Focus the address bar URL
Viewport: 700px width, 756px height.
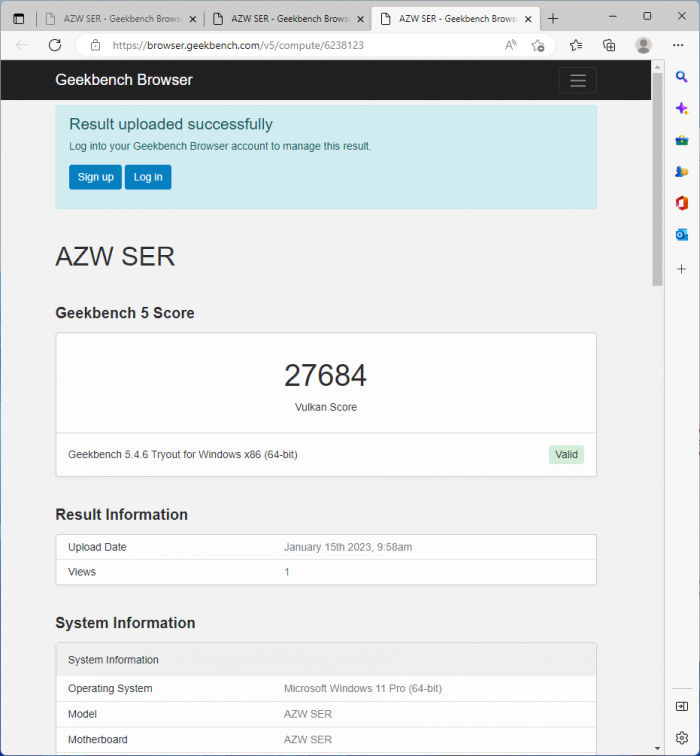click(x=238, y=45)
